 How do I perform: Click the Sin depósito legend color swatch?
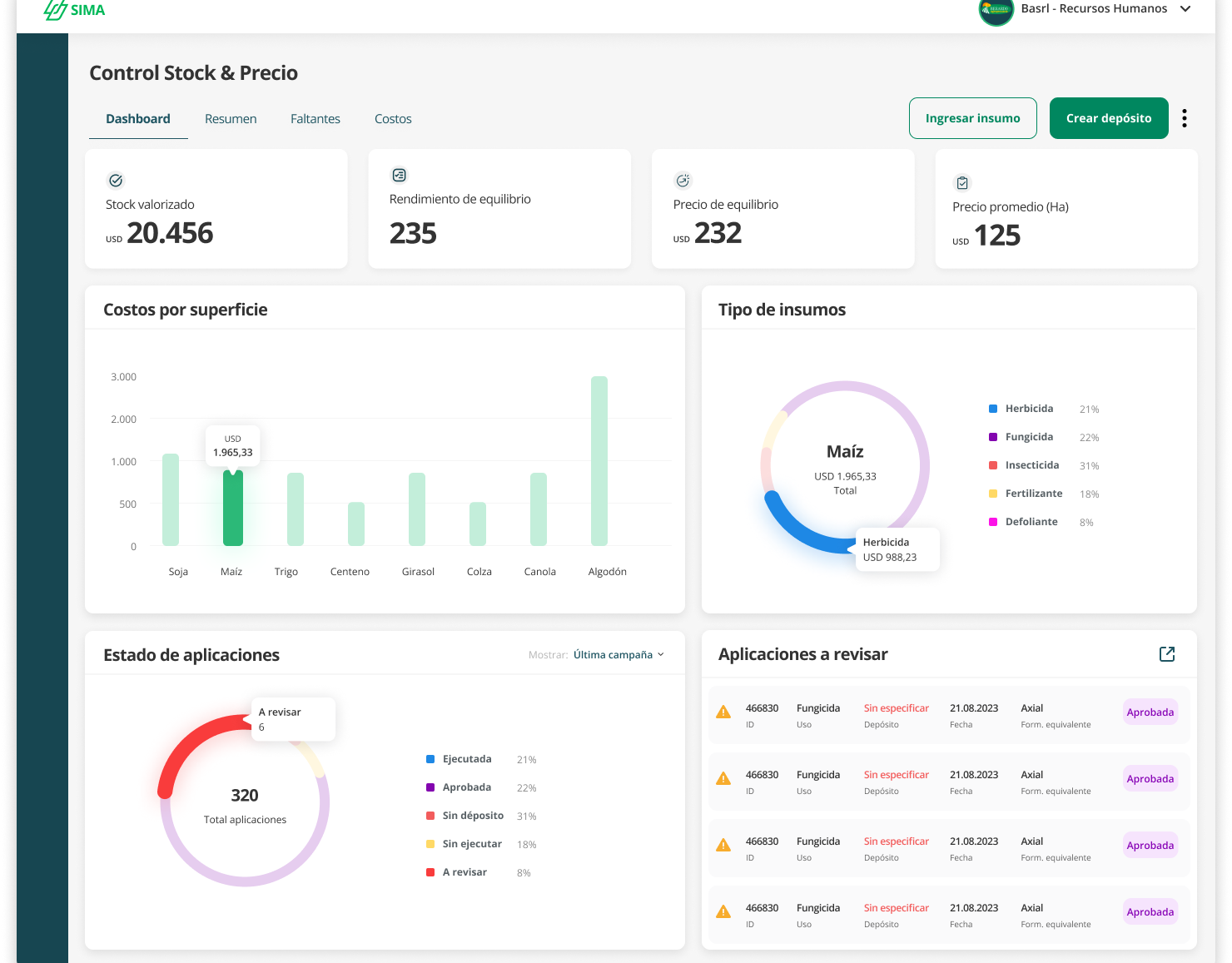tap(430, 816)
